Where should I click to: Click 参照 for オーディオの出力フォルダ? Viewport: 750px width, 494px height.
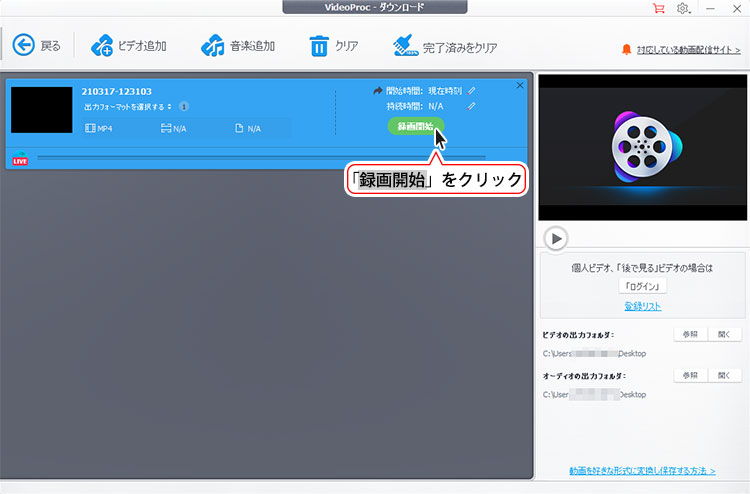pos(690,375)
